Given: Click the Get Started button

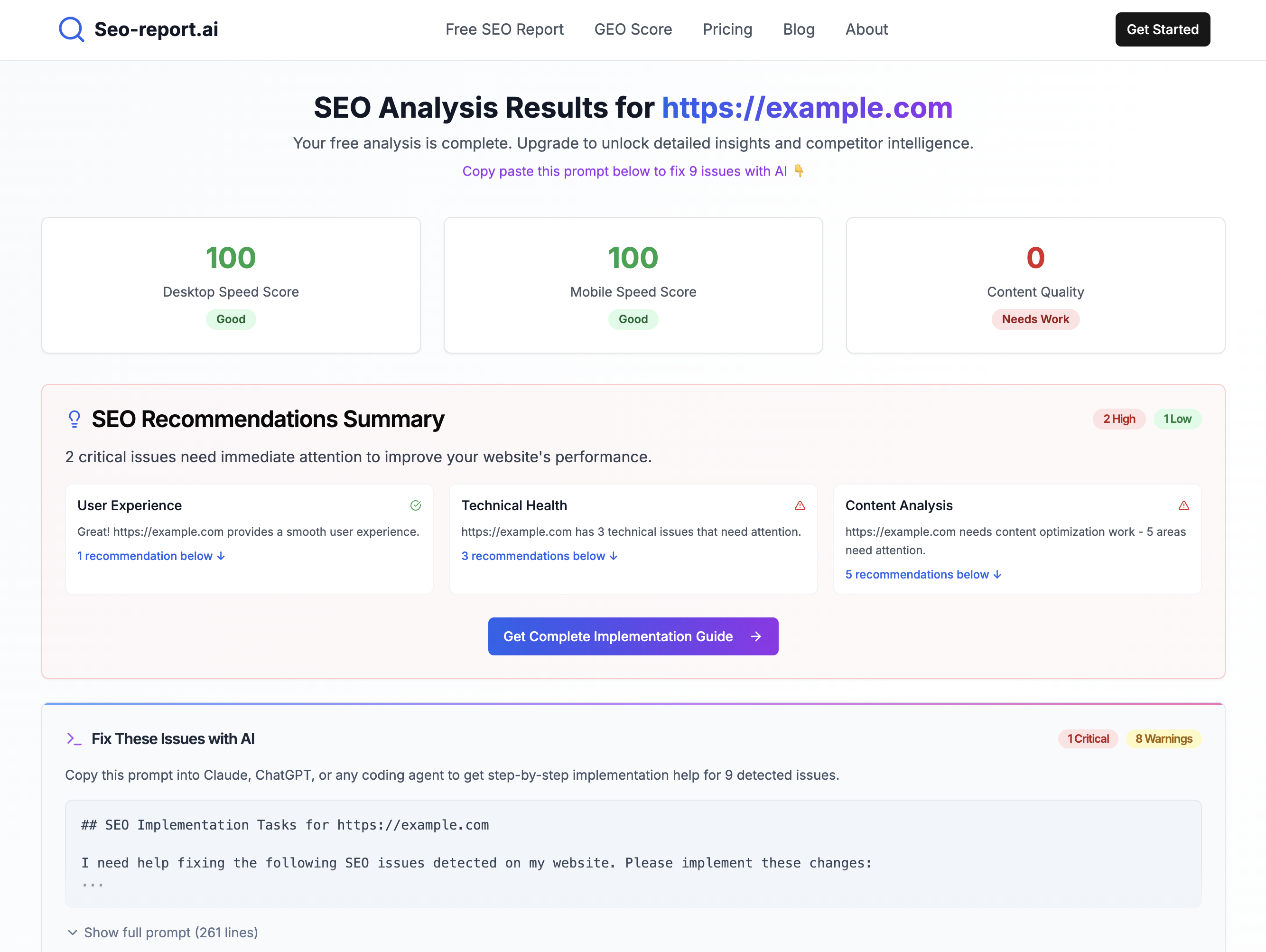Looking at the screenshot, I should (1163, 29).
